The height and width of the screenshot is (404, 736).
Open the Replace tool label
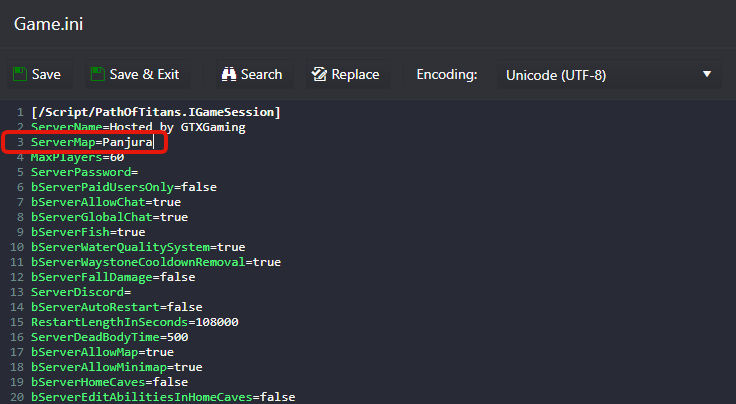(x=355, y=74)
